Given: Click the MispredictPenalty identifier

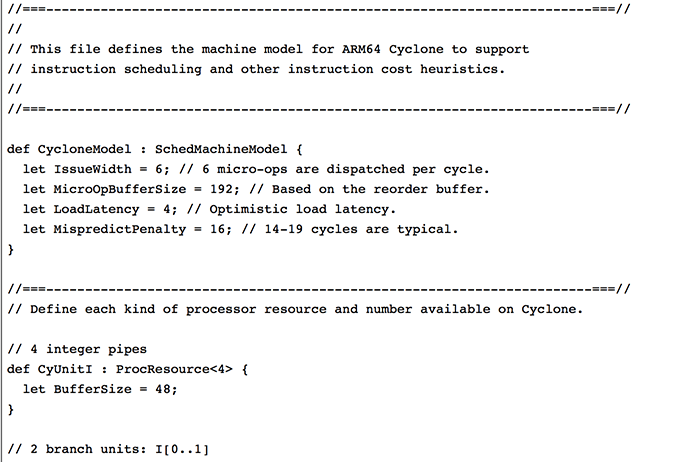Looking at the screenshot, I should click(119, 229).
